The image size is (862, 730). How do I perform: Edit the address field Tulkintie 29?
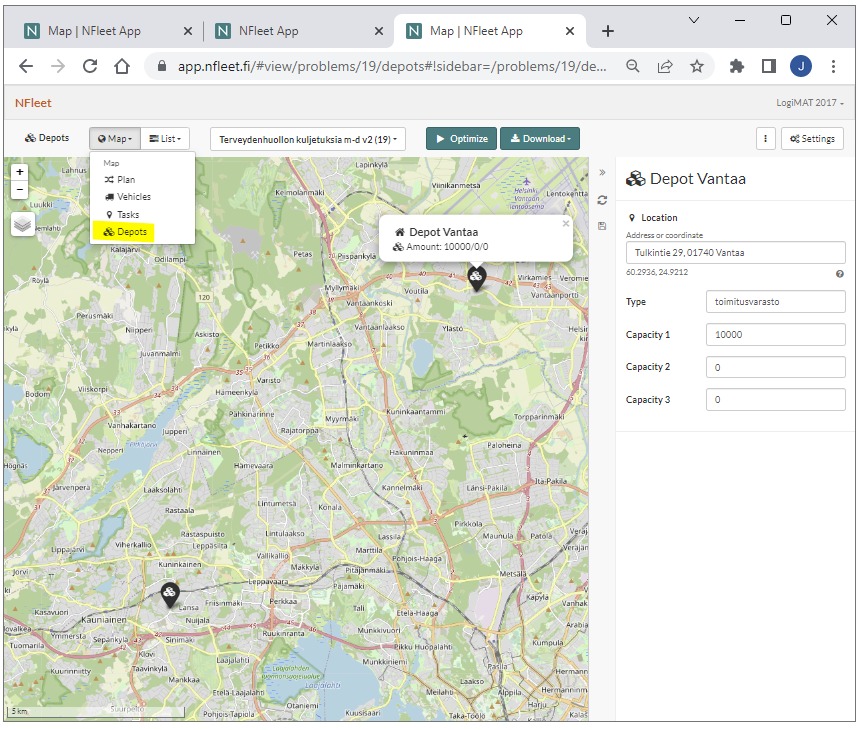click(735, 252)
